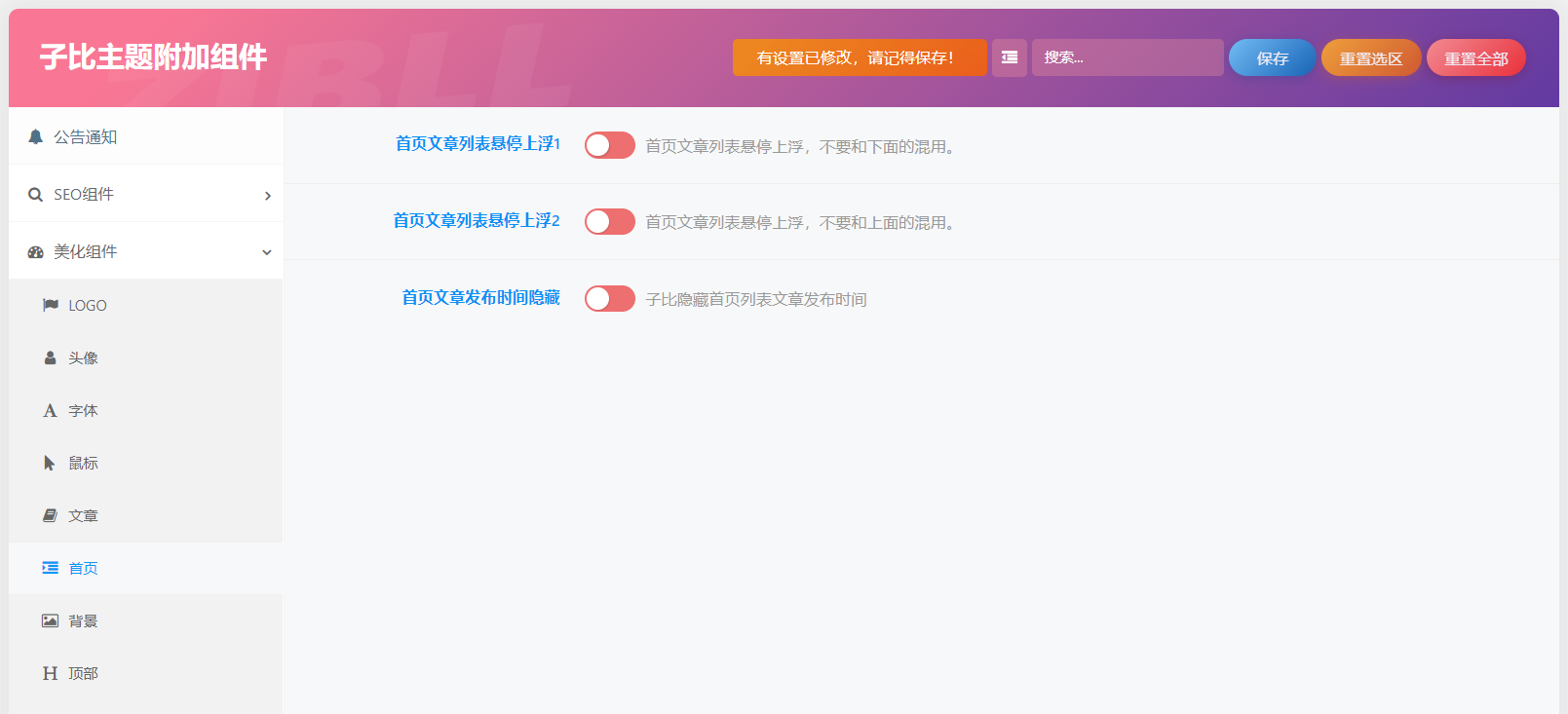1568x714 pixels.
Task: Click the palette icon beside 美化组件
Action: [36, 251]
